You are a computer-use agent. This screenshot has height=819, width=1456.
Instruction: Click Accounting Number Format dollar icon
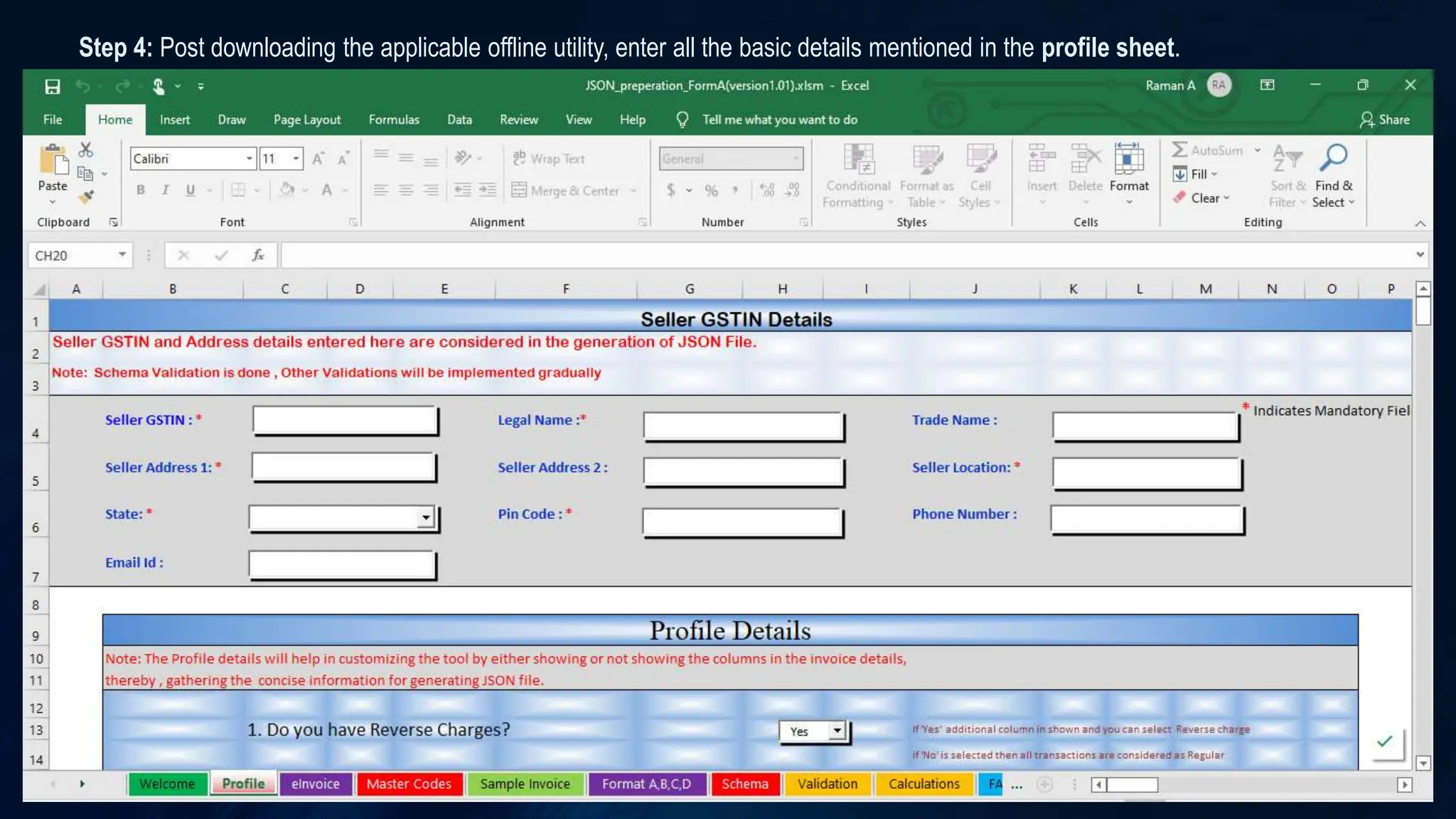click(x=670, y=190)
